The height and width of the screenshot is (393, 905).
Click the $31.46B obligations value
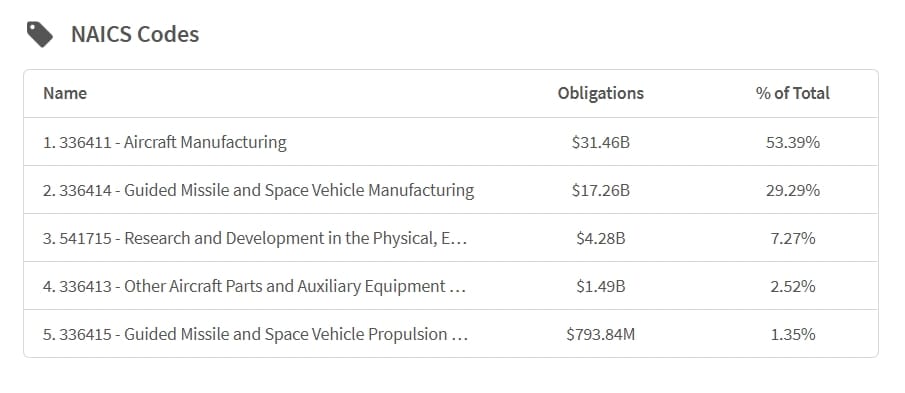point(601,142)
